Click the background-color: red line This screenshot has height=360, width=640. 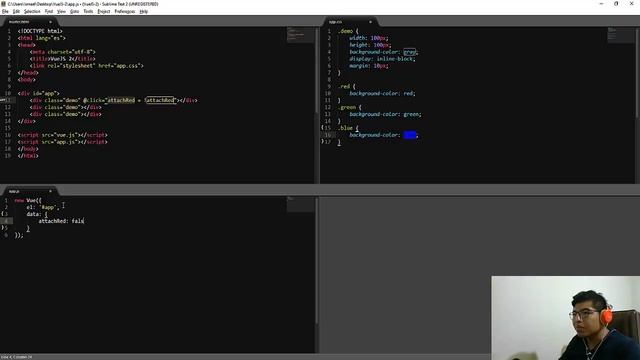point(382,93)
